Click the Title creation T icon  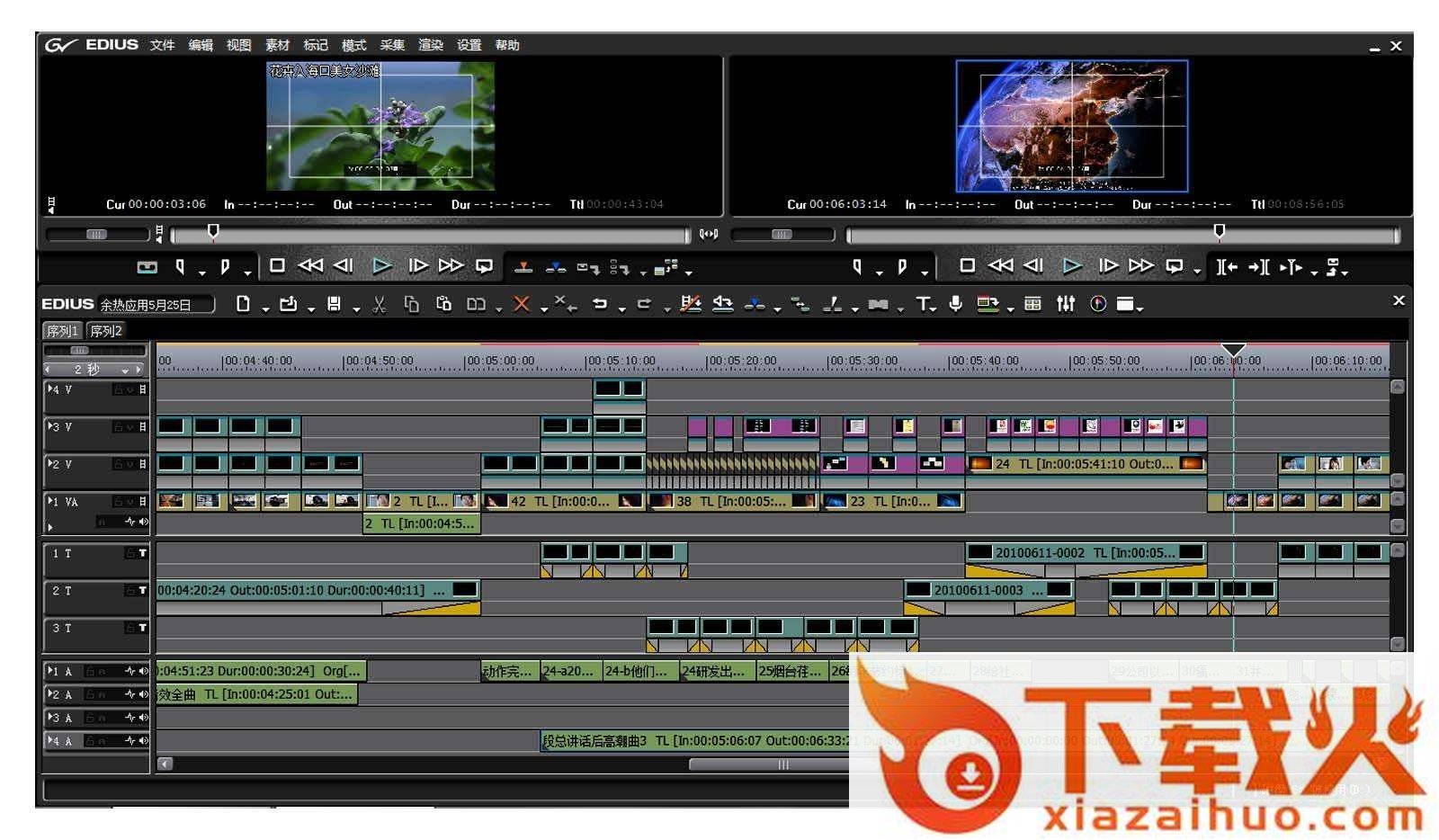coord(923,304)
